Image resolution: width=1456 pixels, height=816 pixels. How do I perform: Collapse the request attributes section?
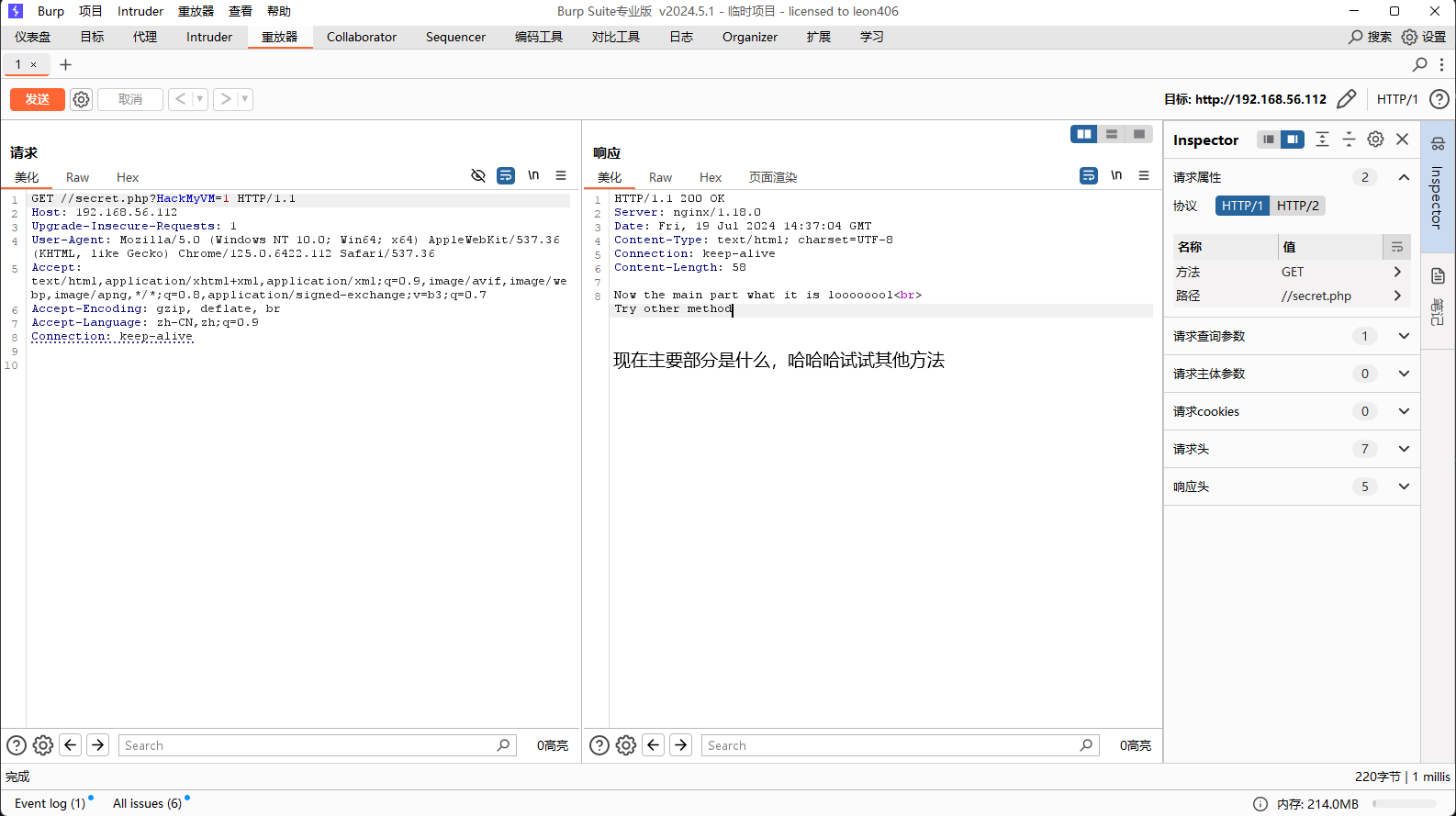coord(1404,177)
